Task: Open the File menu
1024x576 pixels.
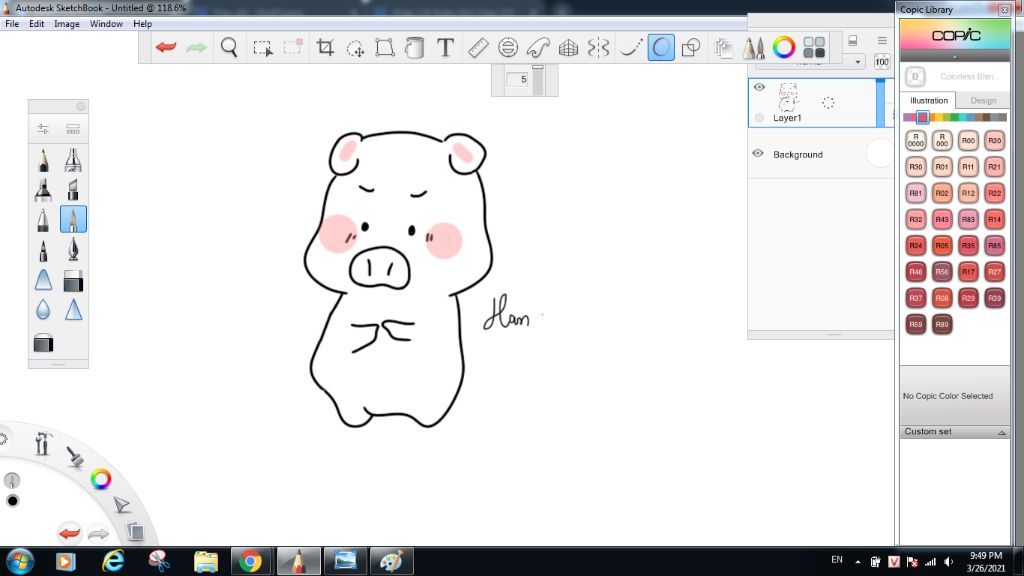Action: [12, 24]
